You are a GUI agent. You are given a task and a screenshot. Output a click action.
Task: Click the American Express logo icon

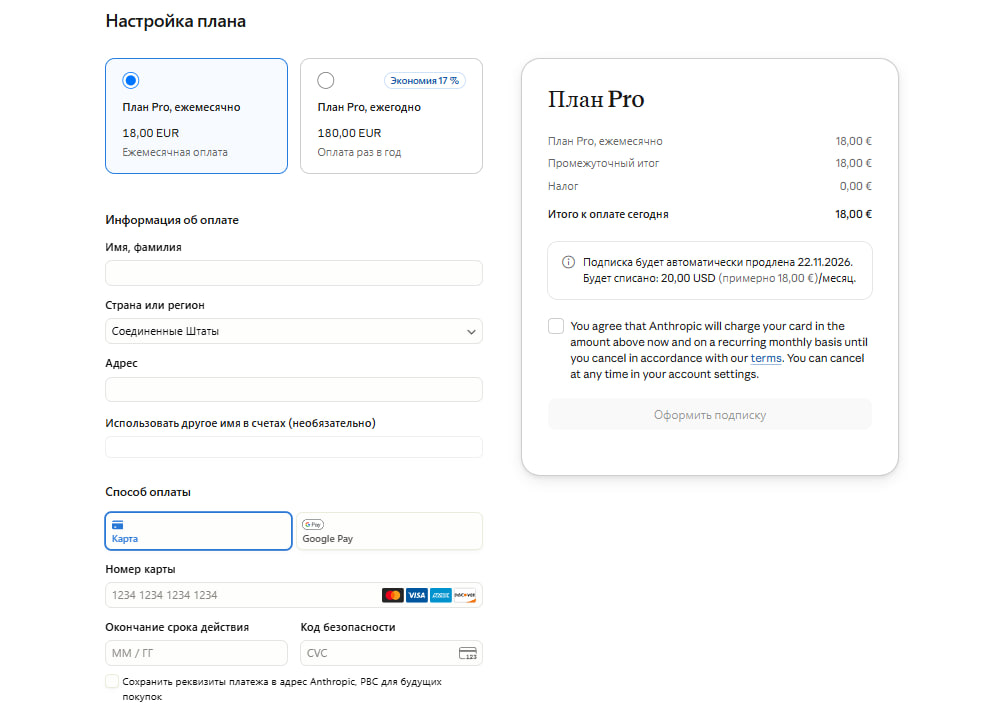coord(440,595)
